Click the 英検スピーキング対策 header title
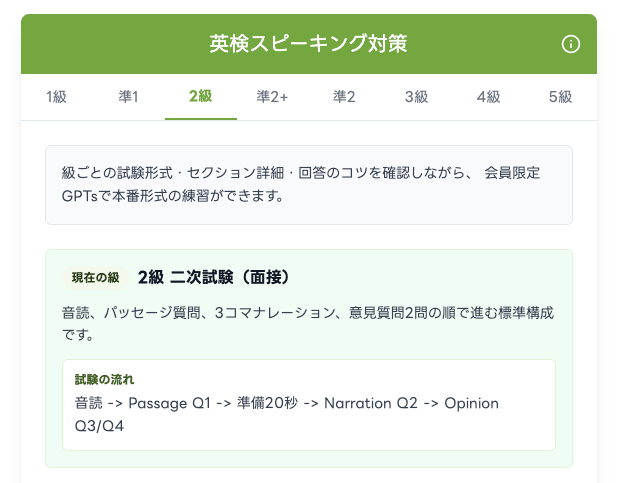 [x=308, y=44]
